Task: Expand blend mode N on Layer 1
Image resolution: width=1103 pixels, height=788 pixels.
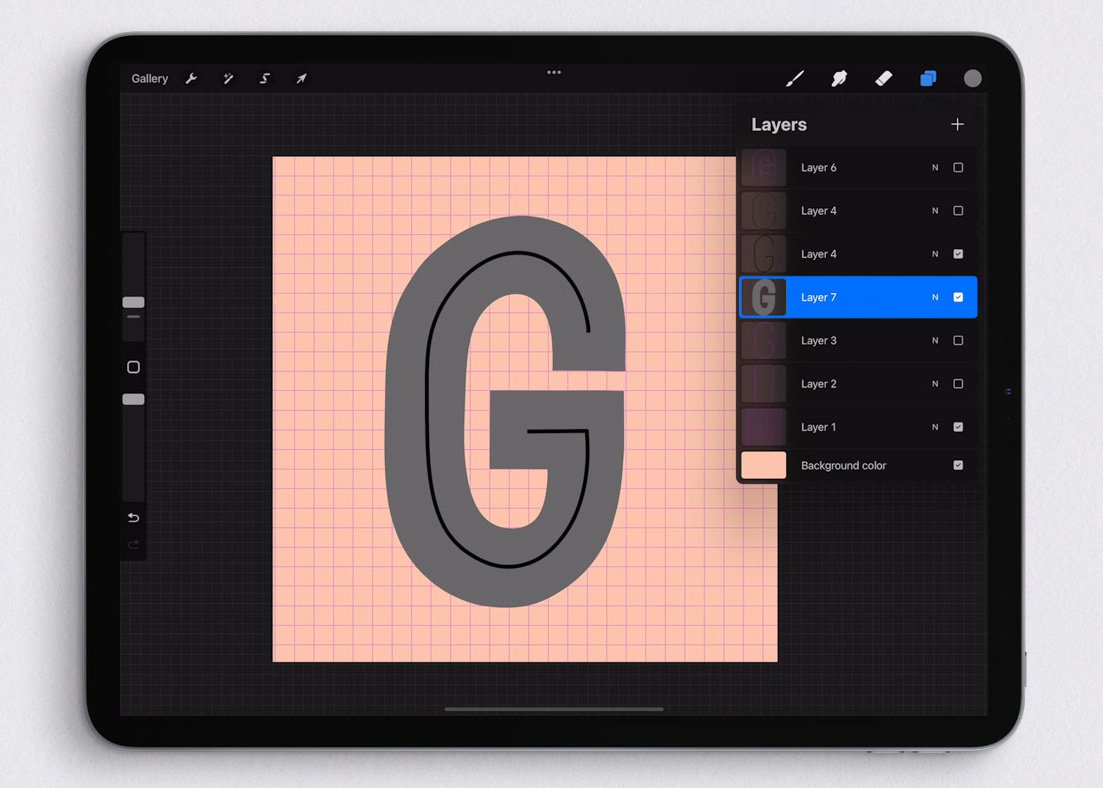Action: [x=935, y=427]
